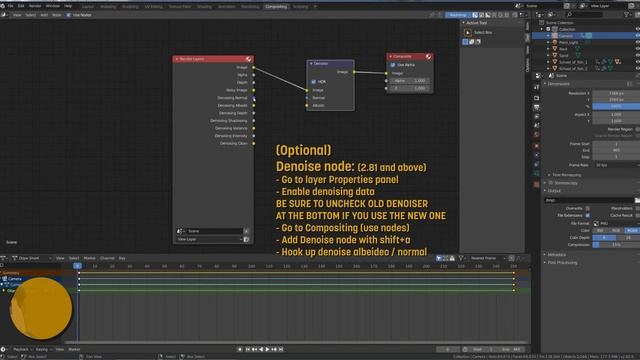
Task: Select Camera in the outliner
Action: tap(566, 36)
